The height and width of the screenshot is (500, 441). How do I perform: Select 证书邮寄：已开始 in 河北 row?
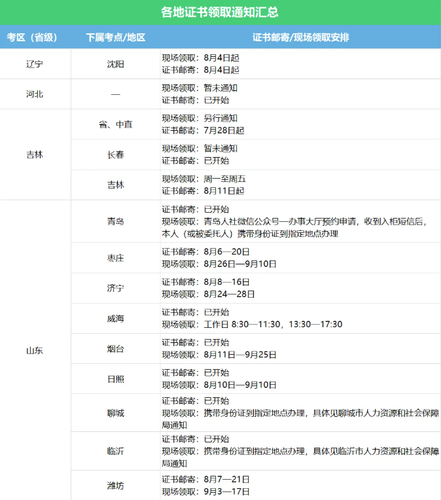pyautogui.click(x=195, y=100)
